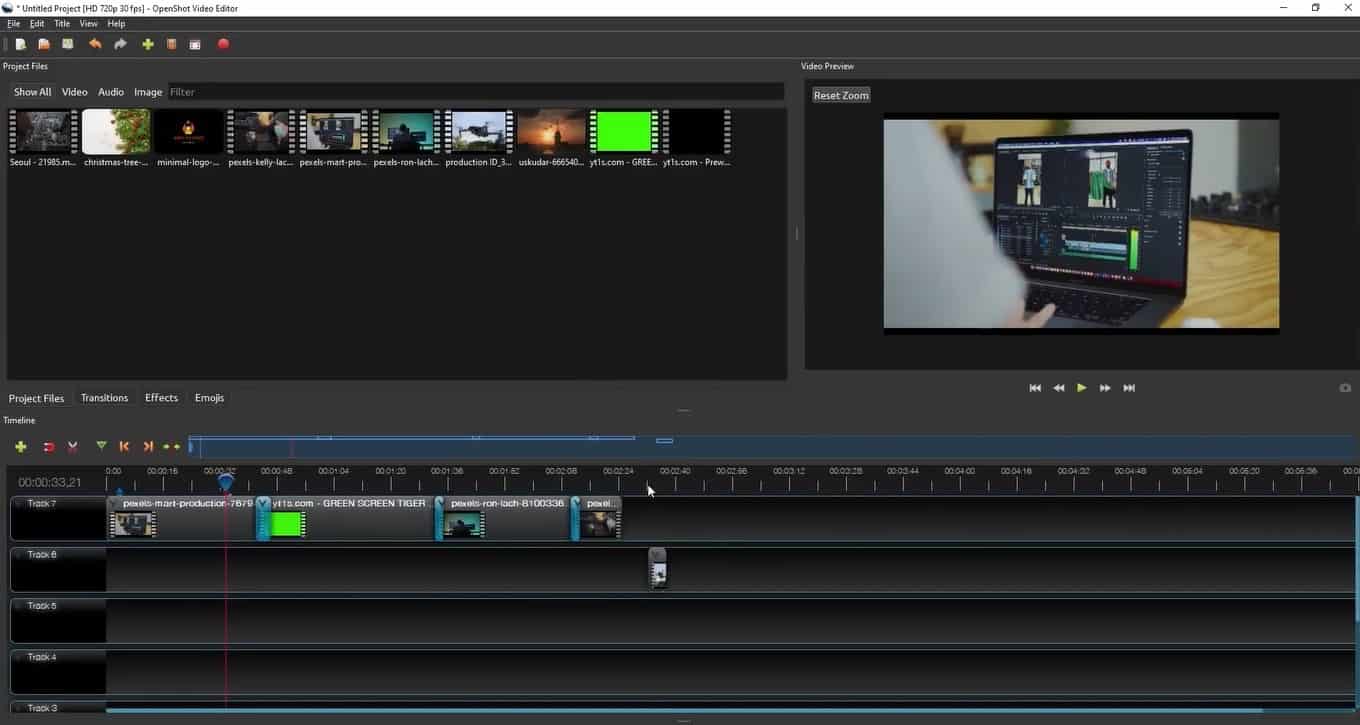Click the New Project toolbar icon
This screenshot has height=725, width=1360.
[20, 44]
